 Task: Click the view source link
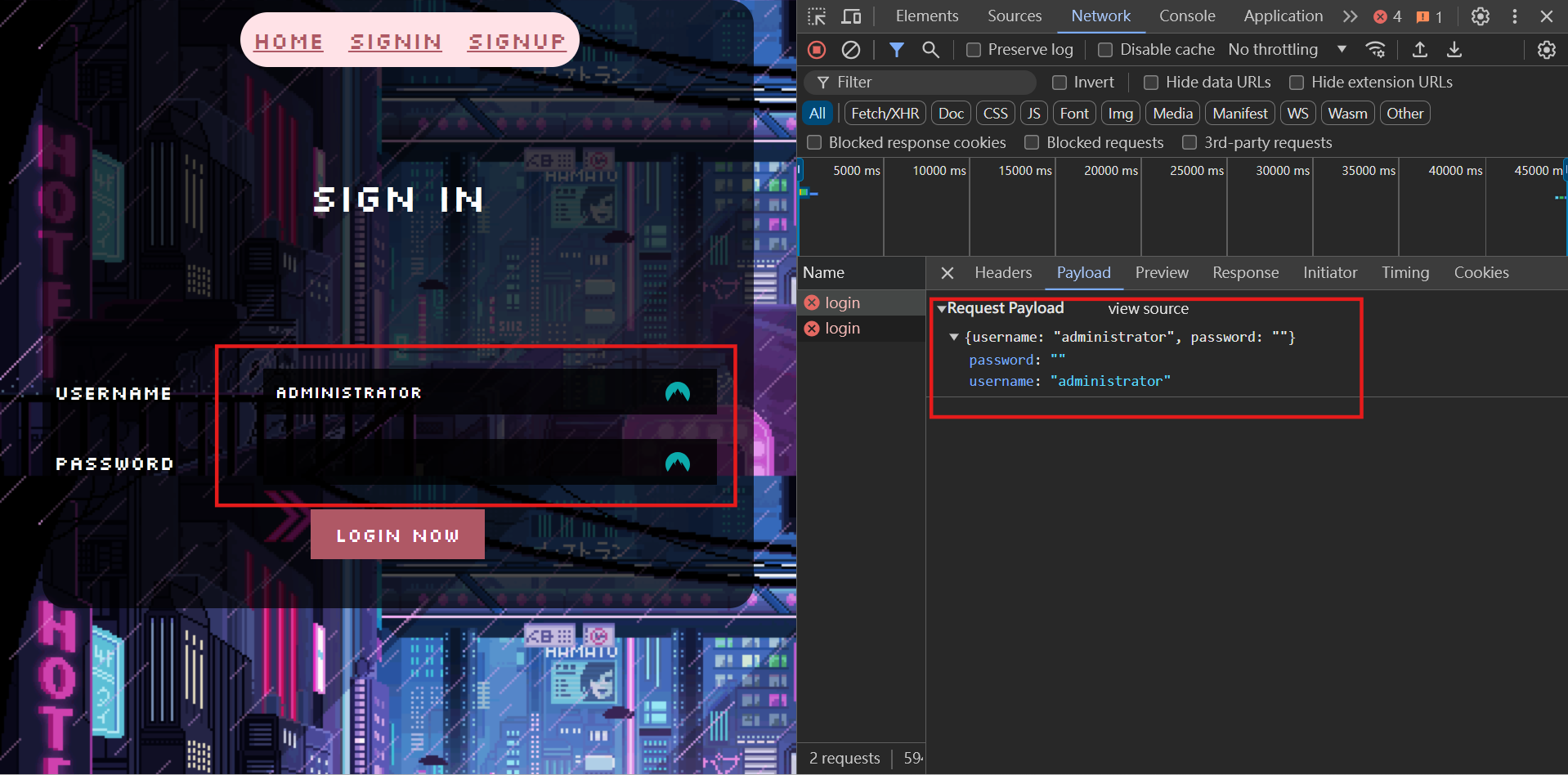(1149, 309)
